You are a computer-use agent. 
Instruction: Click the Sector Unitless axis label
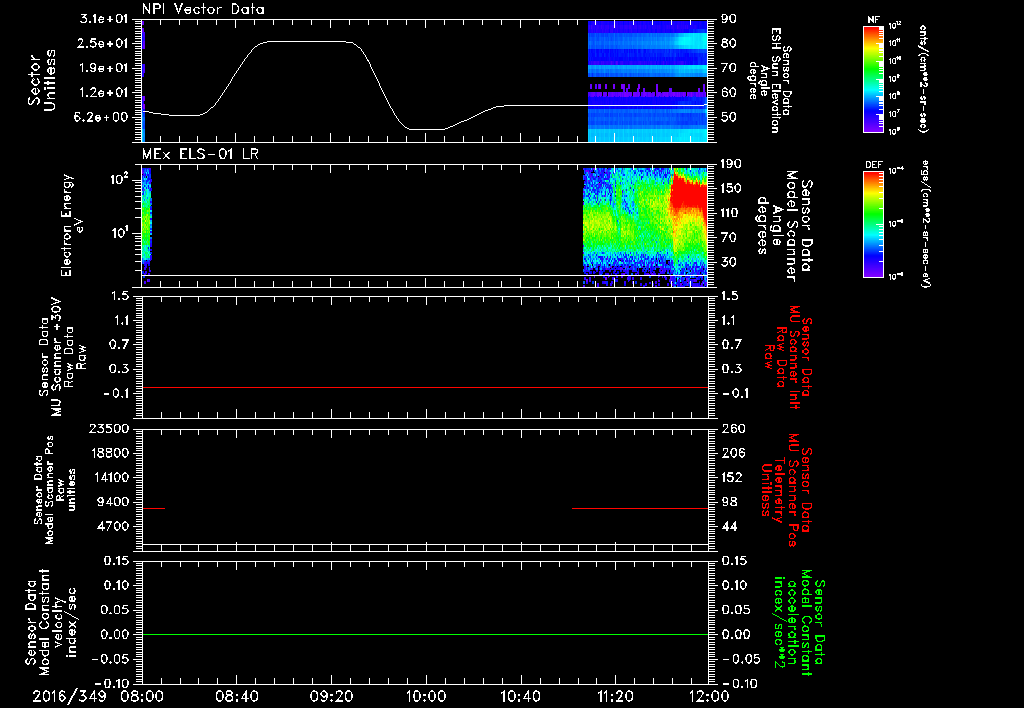[x=42, y=80]
